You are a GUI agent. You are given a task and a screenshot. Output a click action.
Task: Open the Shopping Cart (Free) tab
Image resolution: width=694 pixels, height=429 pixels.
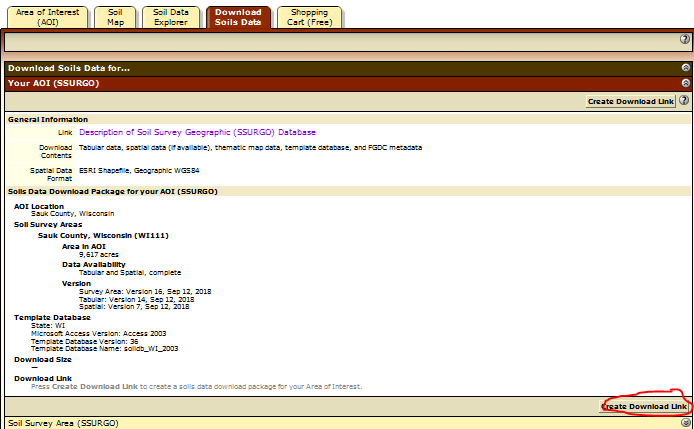click(309, 17)
